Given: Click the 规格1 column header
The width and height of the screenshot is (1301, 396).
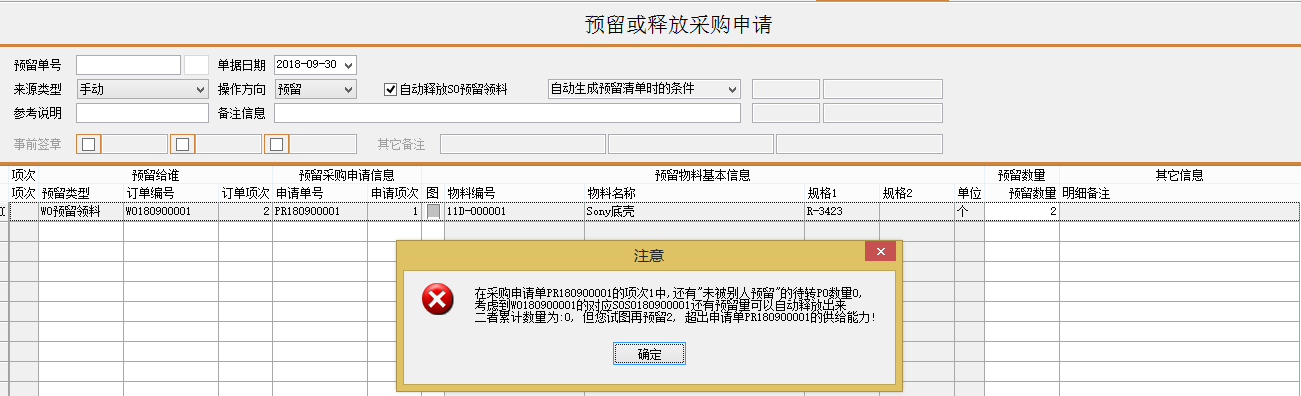Looking at the screenshot, I should (842, 193).
